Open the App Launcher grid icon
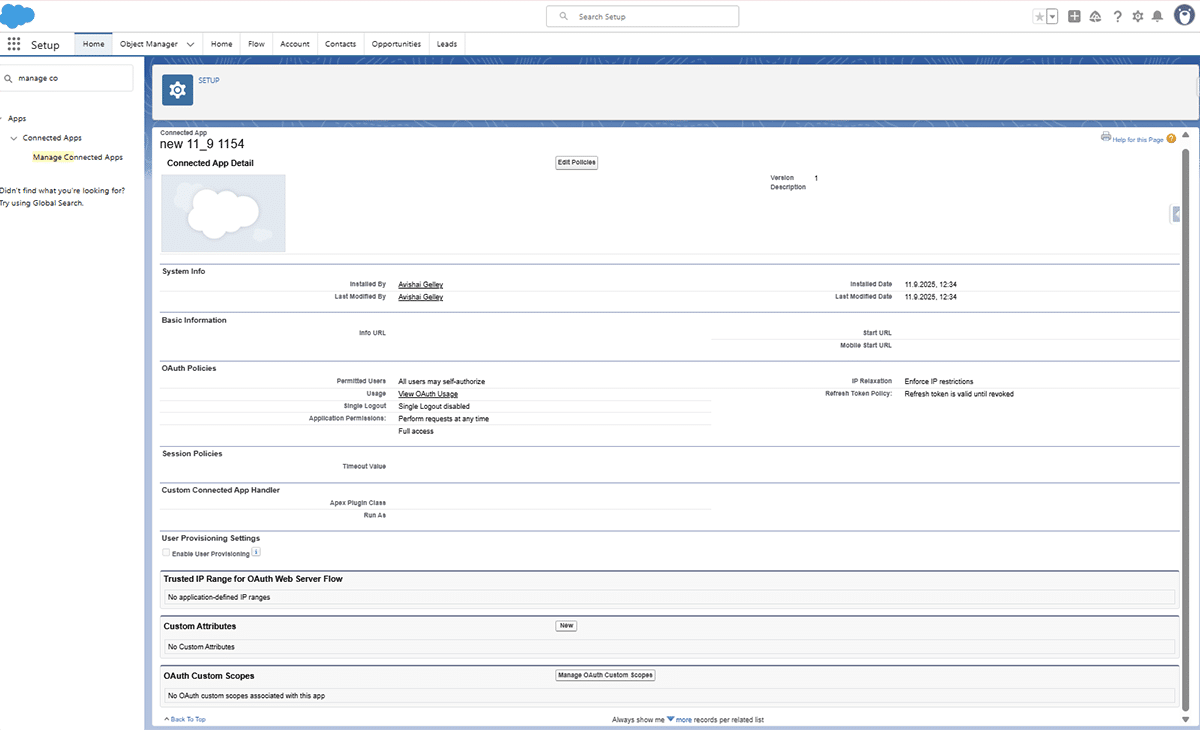The image size is (1200, 730). tap(14, 44)
